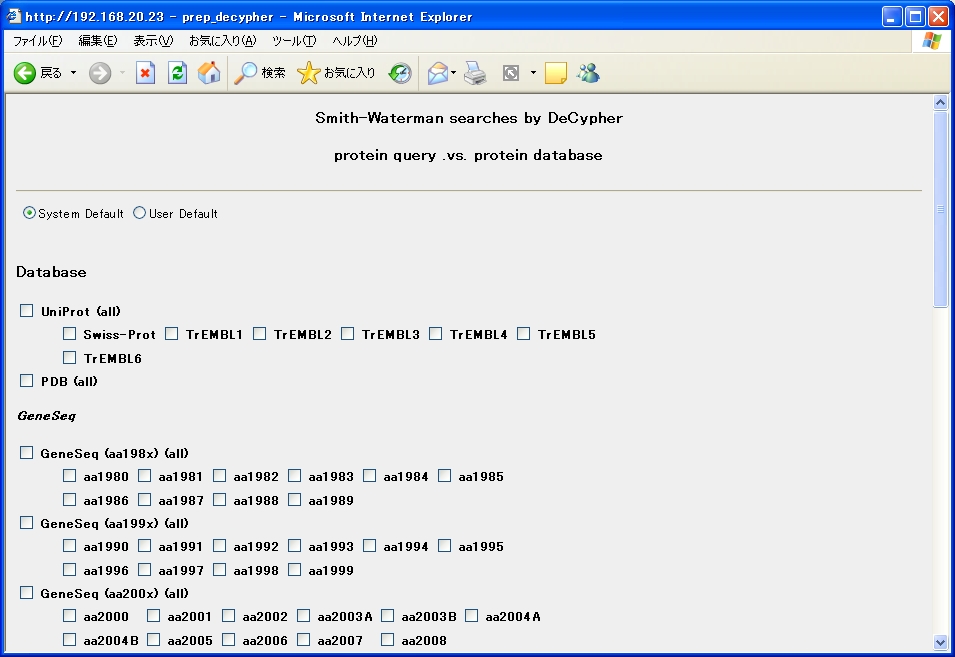Check the aa2004A checkbox
The width and height of the screenshot is (955, 657).
pos(471,616)
